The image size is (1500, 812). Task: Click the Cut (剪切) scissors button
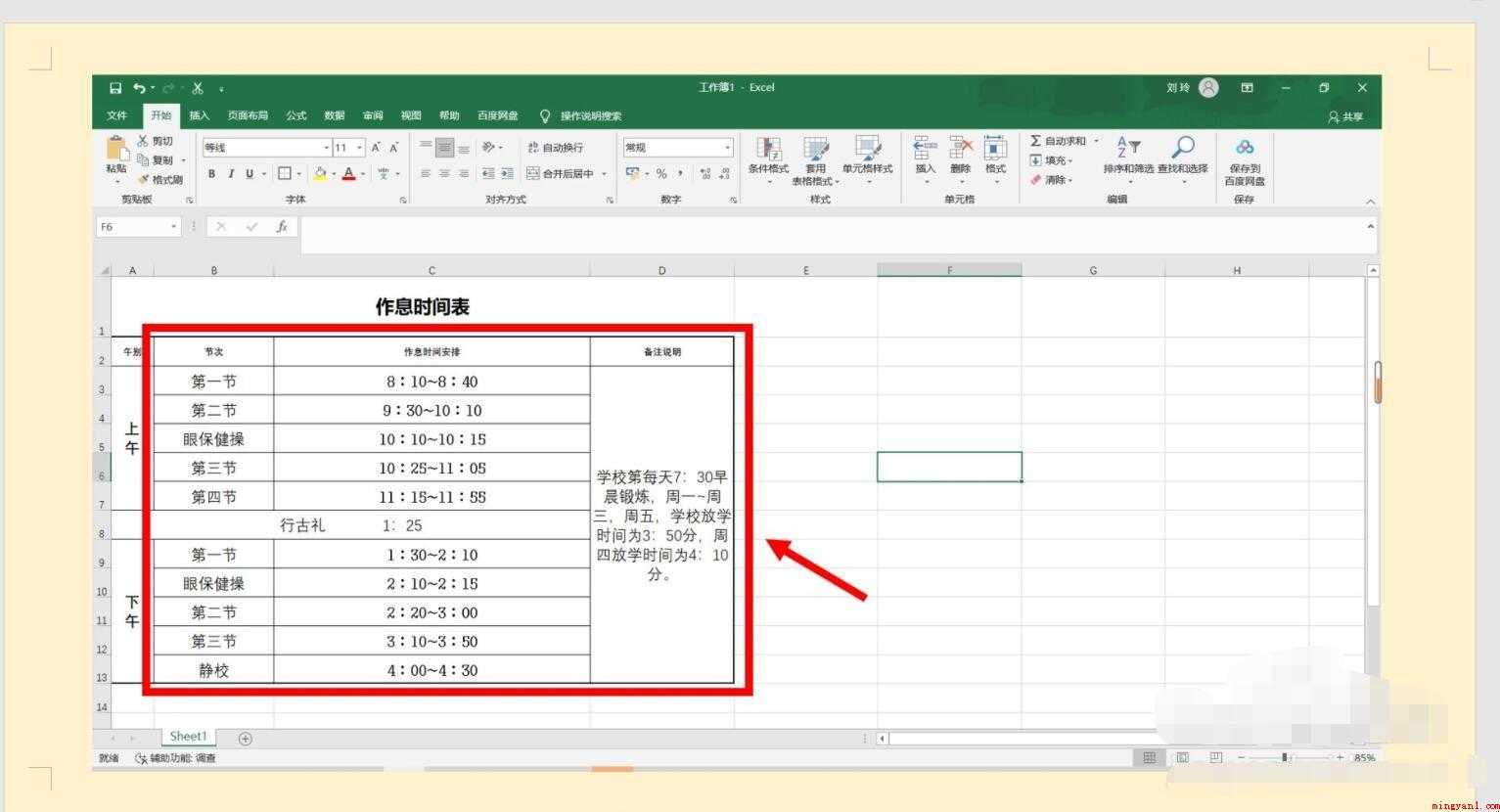[155, 141]
